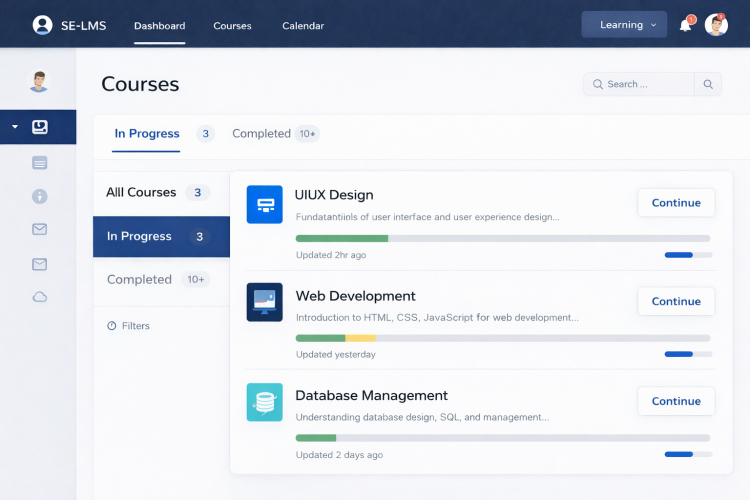This screenshot has height=500, width=750.
Task: Open the Learning dropdown
Action: point(624,24)
